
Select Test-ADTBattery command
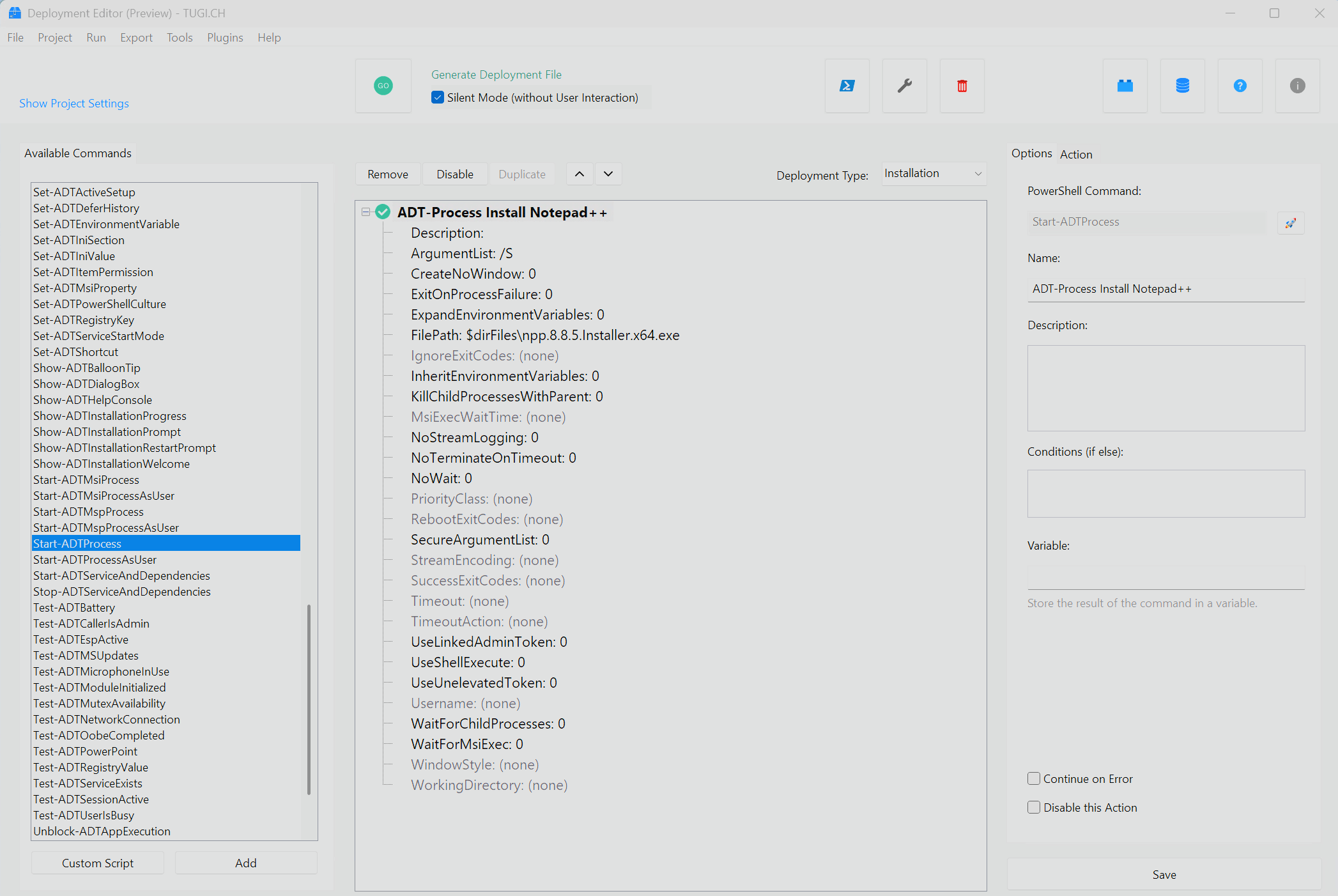coord(74,607)
